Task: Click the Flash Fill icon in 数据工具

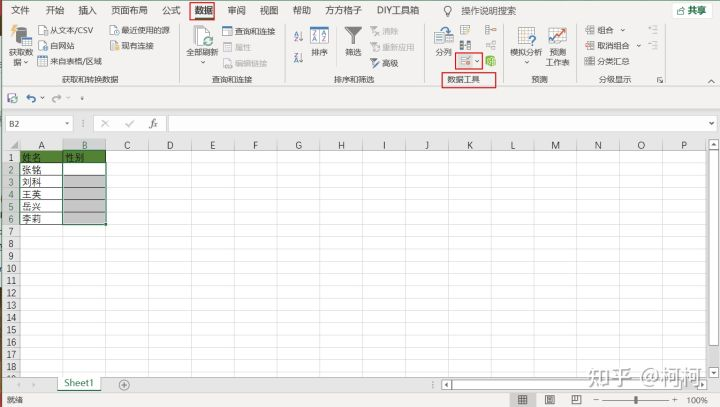Action: 465,30
